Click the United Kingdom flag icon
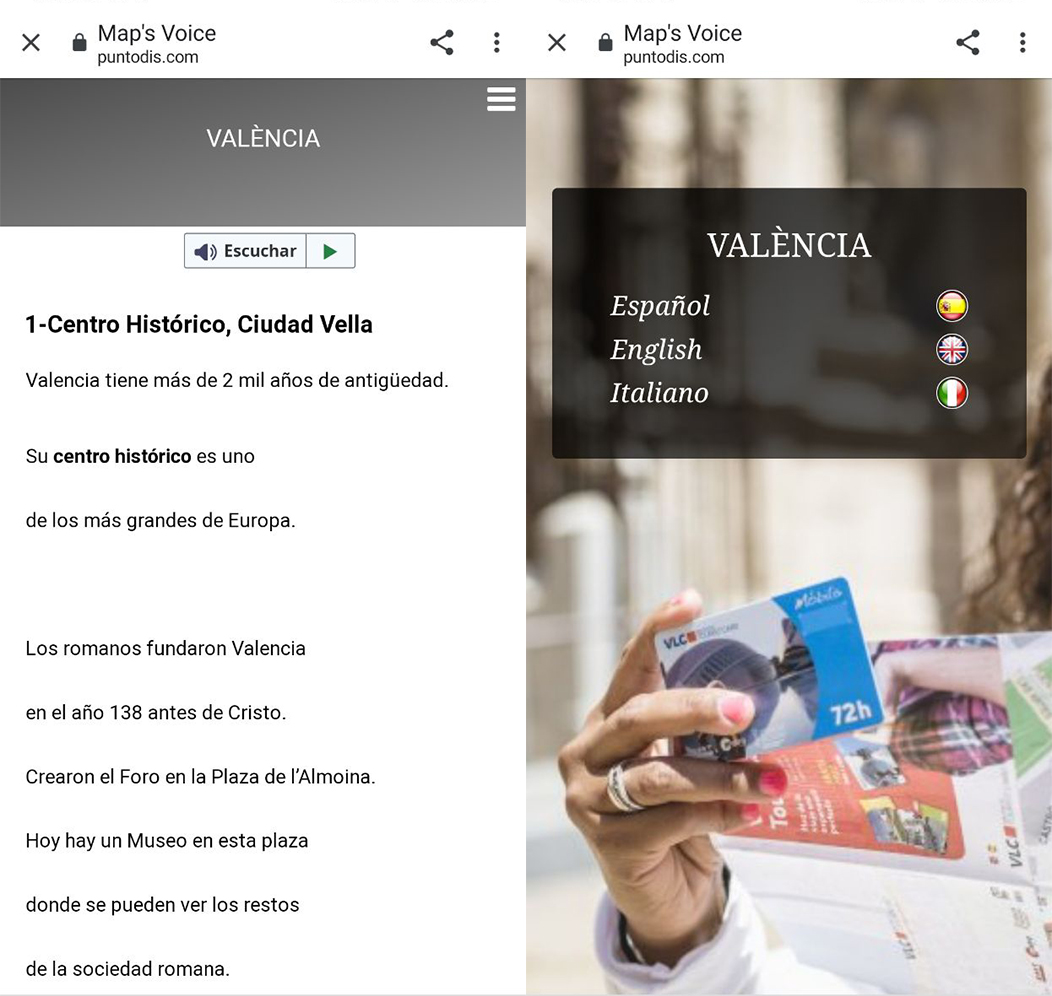Viewport: 1052px width, 996px height. (952, 349)
